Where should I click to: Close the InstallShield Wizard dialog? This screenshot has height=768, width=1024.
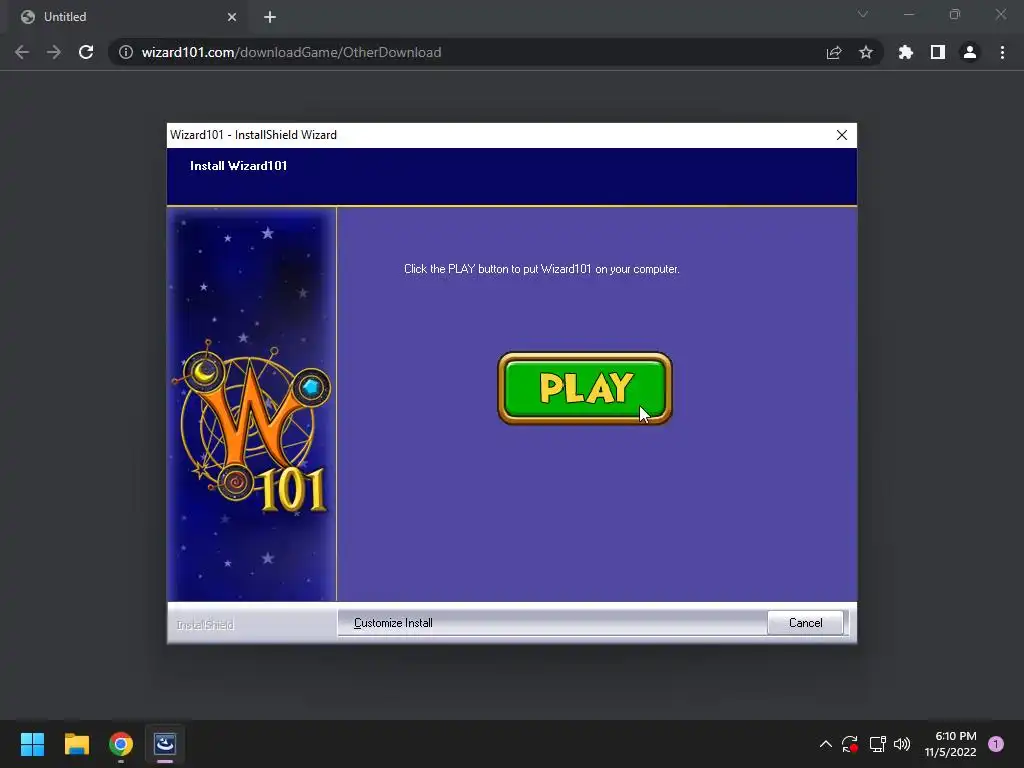842,135
